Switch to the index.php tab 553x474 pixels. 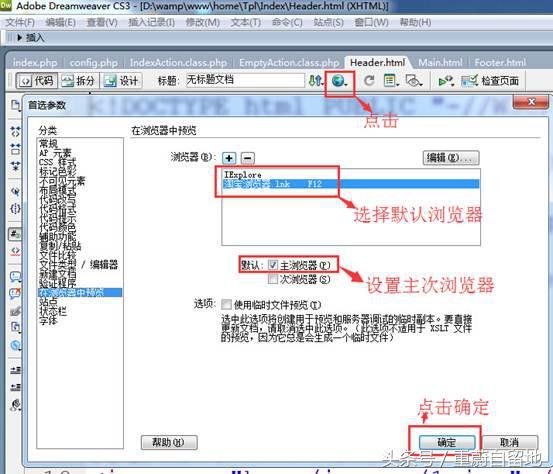[x=35, y=63]
